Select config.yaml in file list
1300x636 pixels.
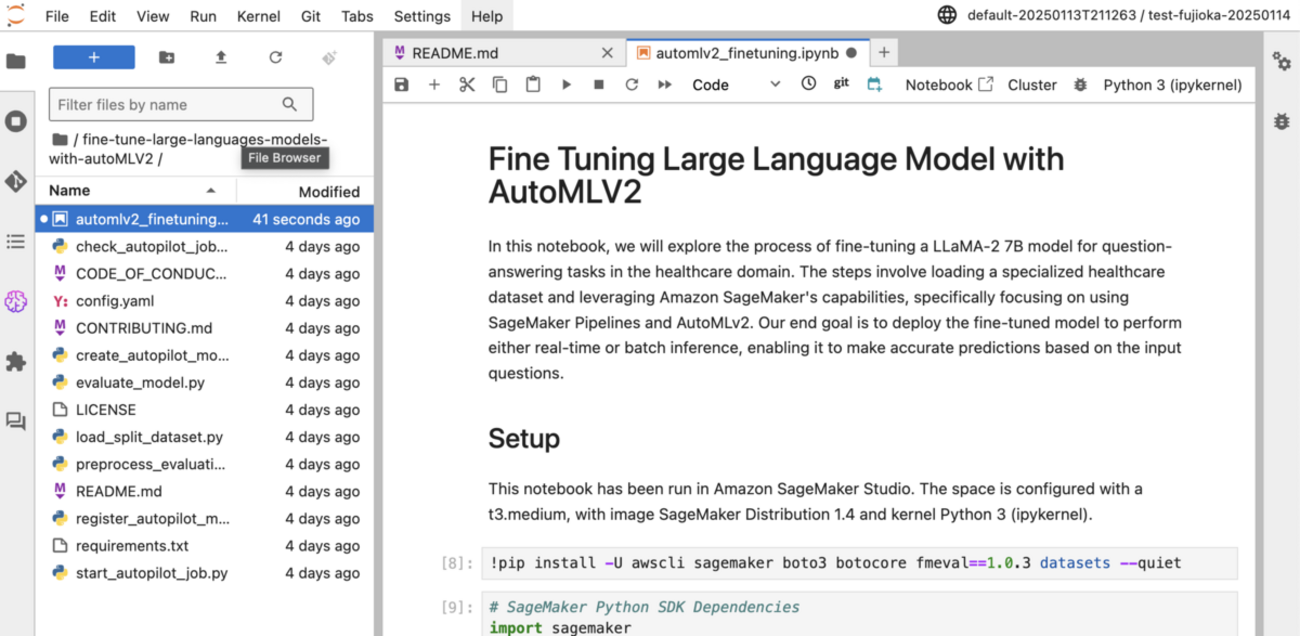point(205,300)
